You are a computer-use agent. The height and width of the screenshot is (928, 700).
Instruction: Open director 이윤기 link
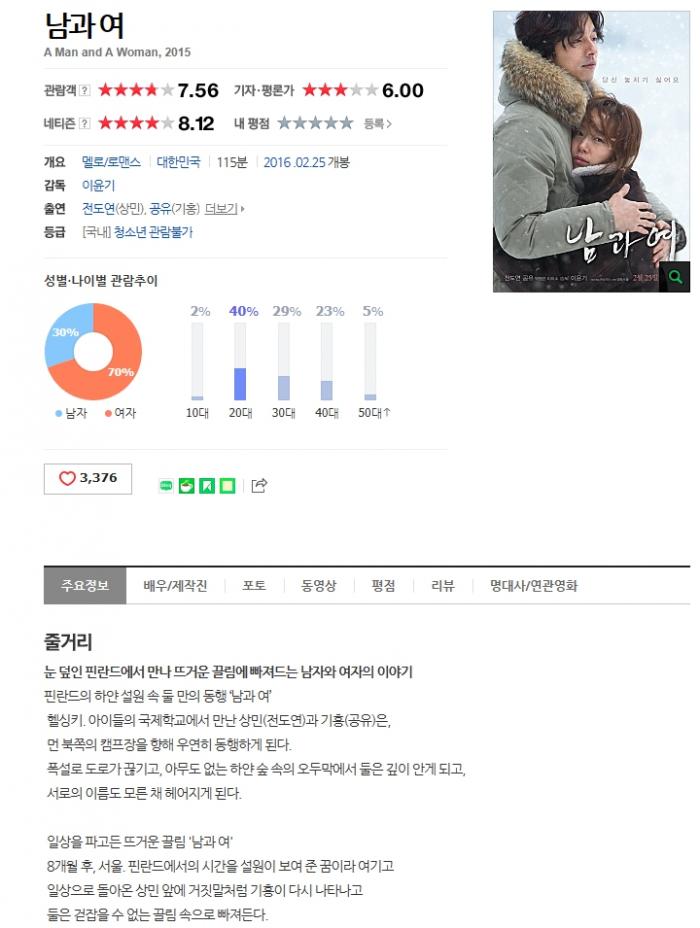point(98,185)
